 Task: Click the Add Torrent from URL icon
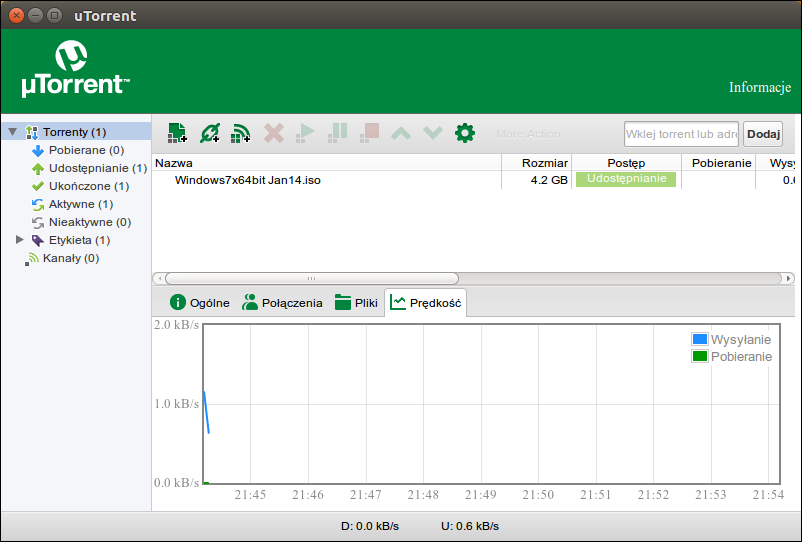pyautogui.click(x=210, y=133)
